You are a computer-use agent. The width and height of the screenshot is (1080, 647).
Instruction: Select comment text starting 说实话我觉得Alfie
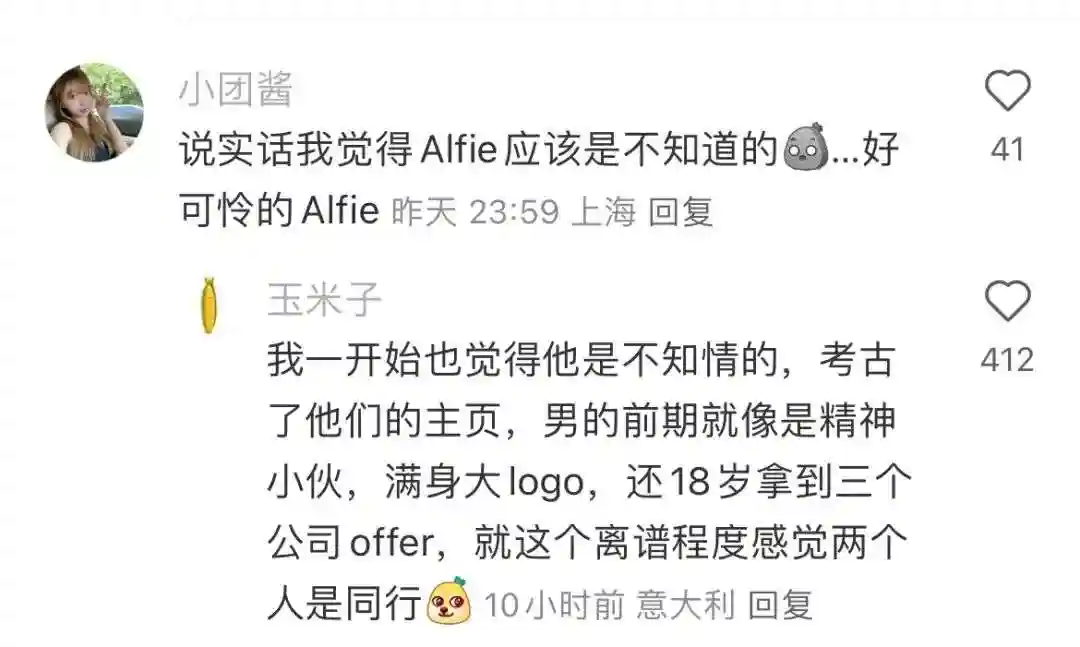(539, 179)
